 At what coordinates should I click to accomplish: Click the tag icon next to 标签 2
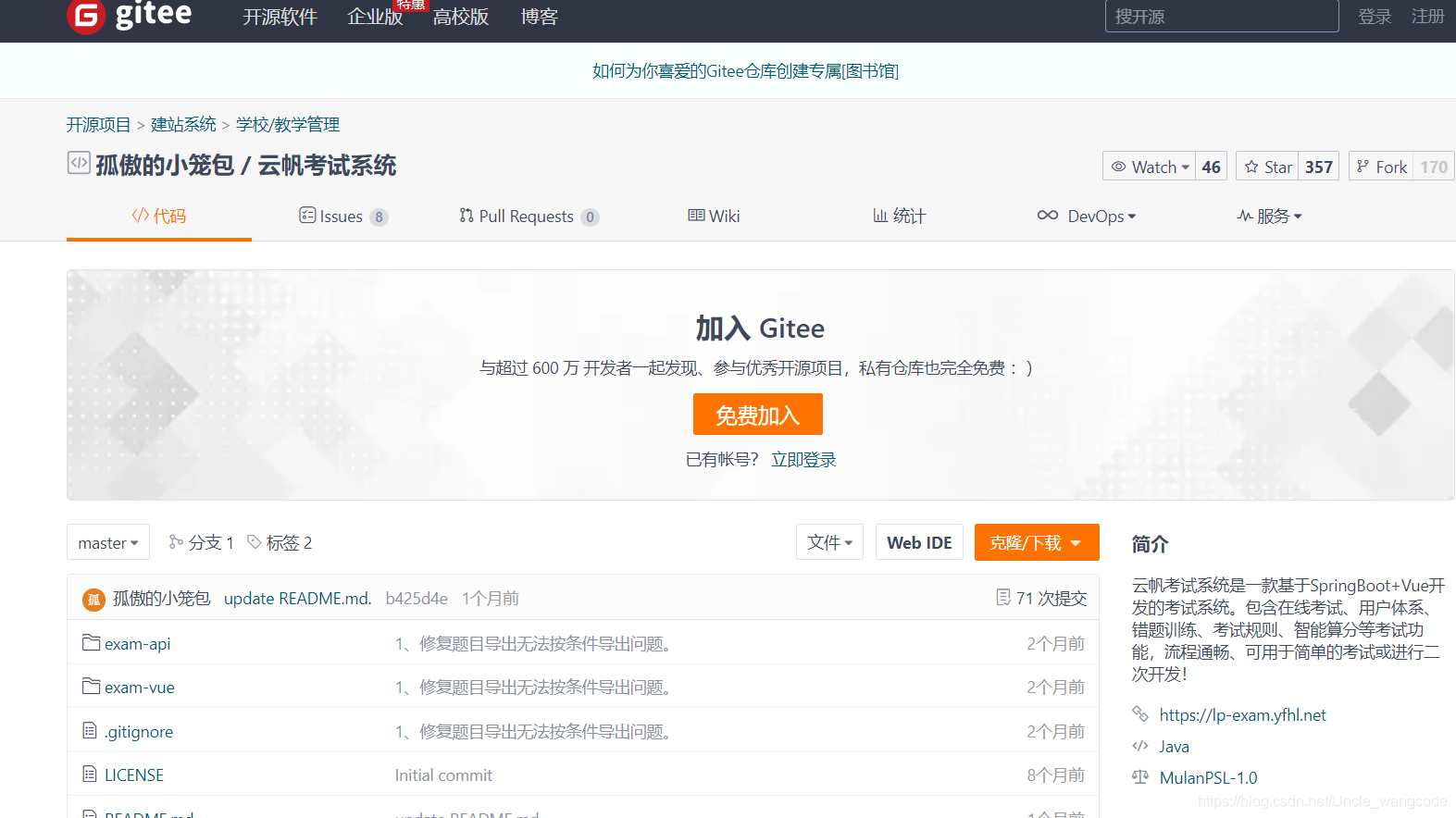click(255, 541)
